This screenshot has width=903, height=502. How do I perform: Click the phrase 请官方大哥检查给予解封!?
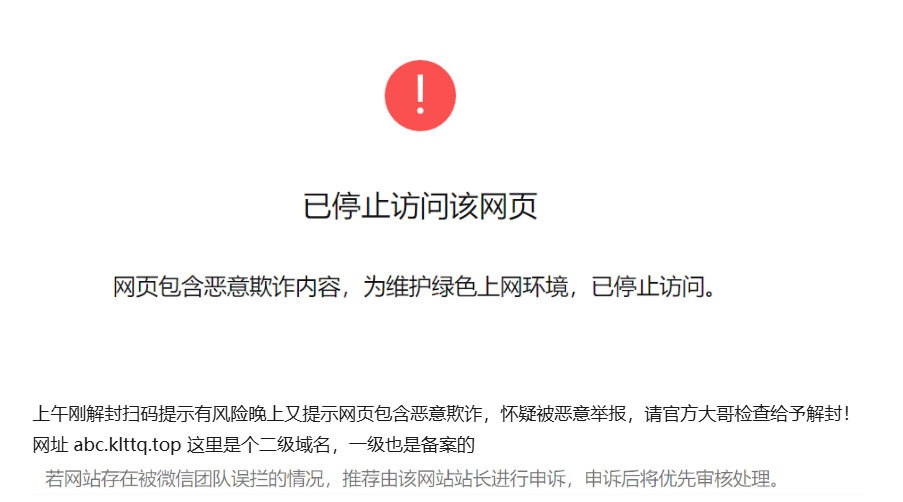click(747, 414)
